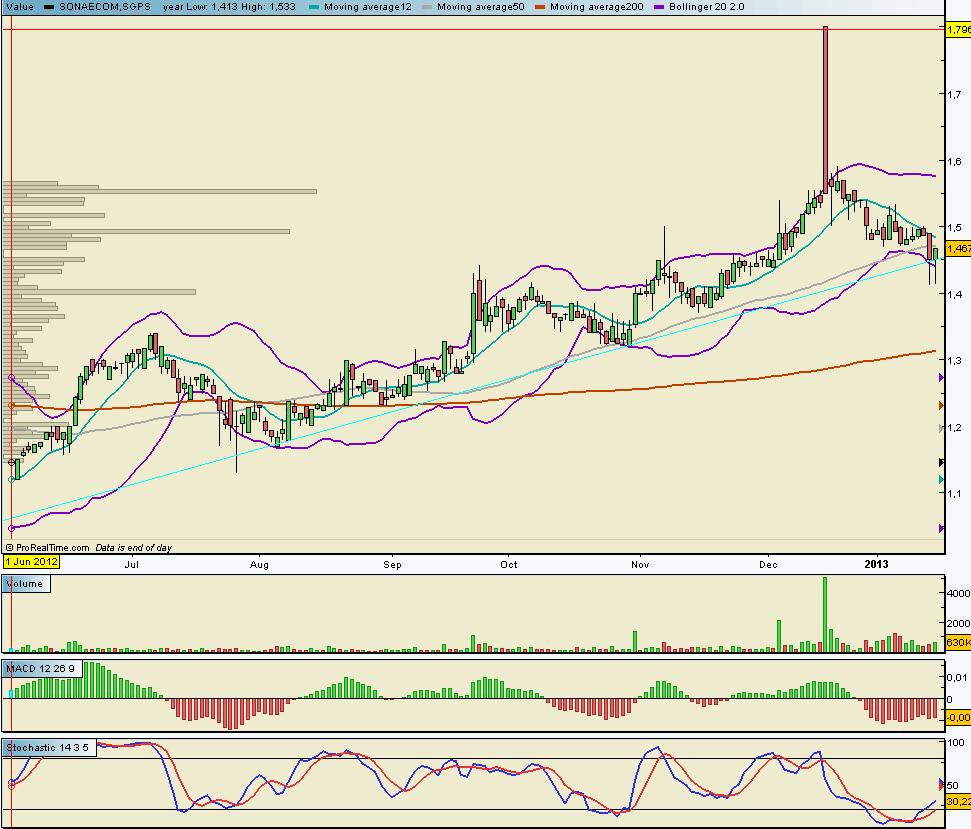Click the yellow 1,796 price tag

[959, 30]
